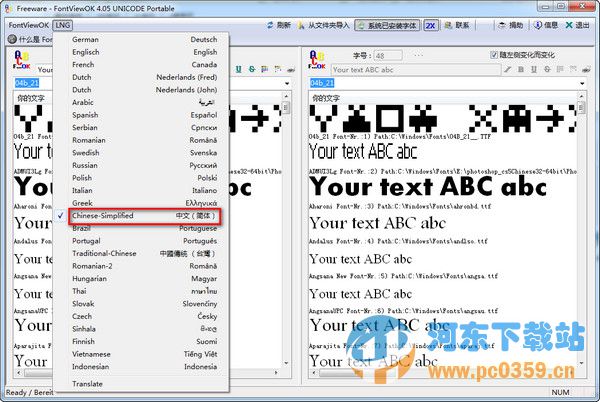
Task: Click the exit (退出) X icon
Action: coord(569,25)
